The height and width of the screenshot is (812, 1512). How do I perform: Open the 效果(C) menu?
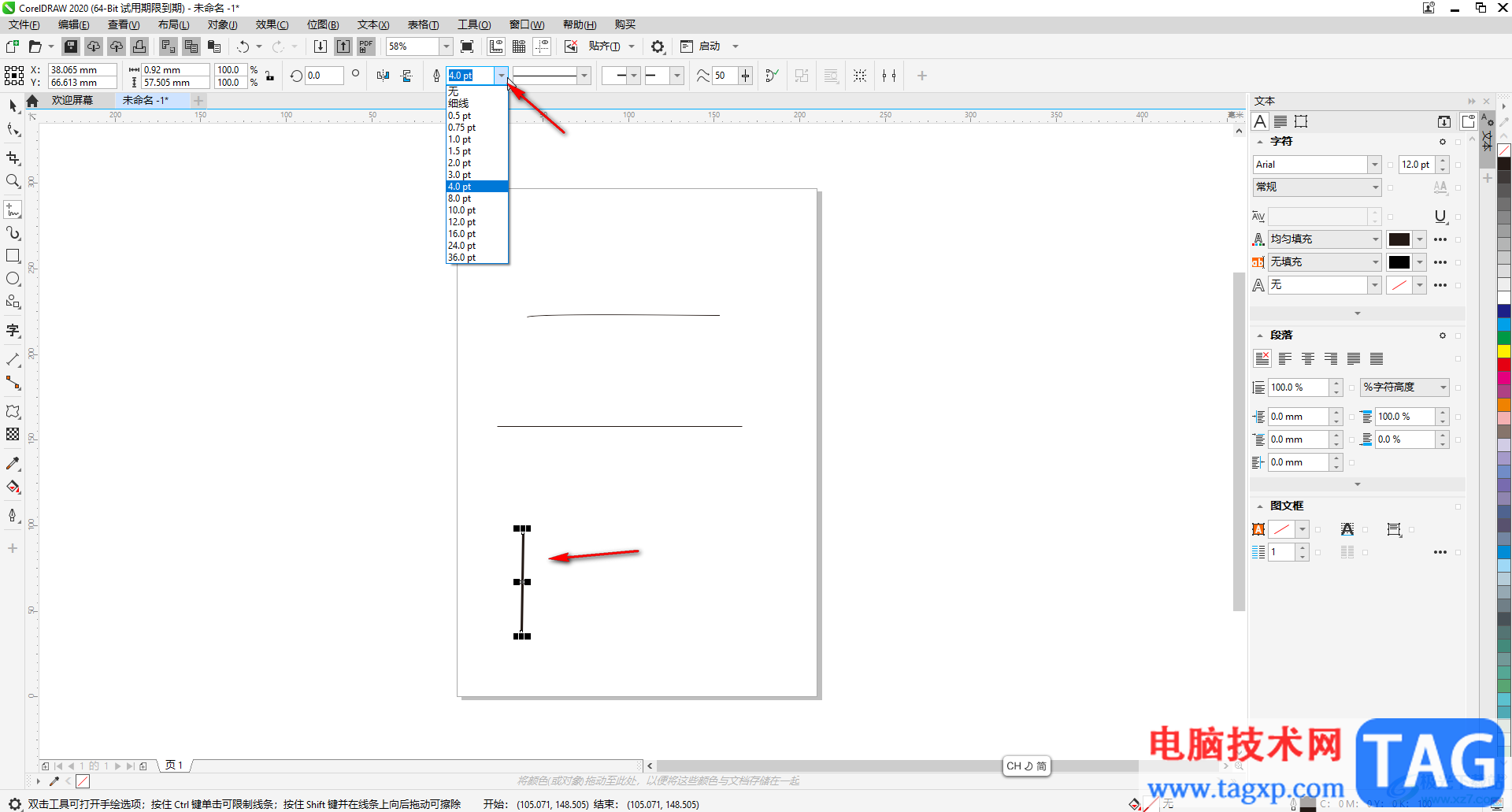[x=272, y=25]
